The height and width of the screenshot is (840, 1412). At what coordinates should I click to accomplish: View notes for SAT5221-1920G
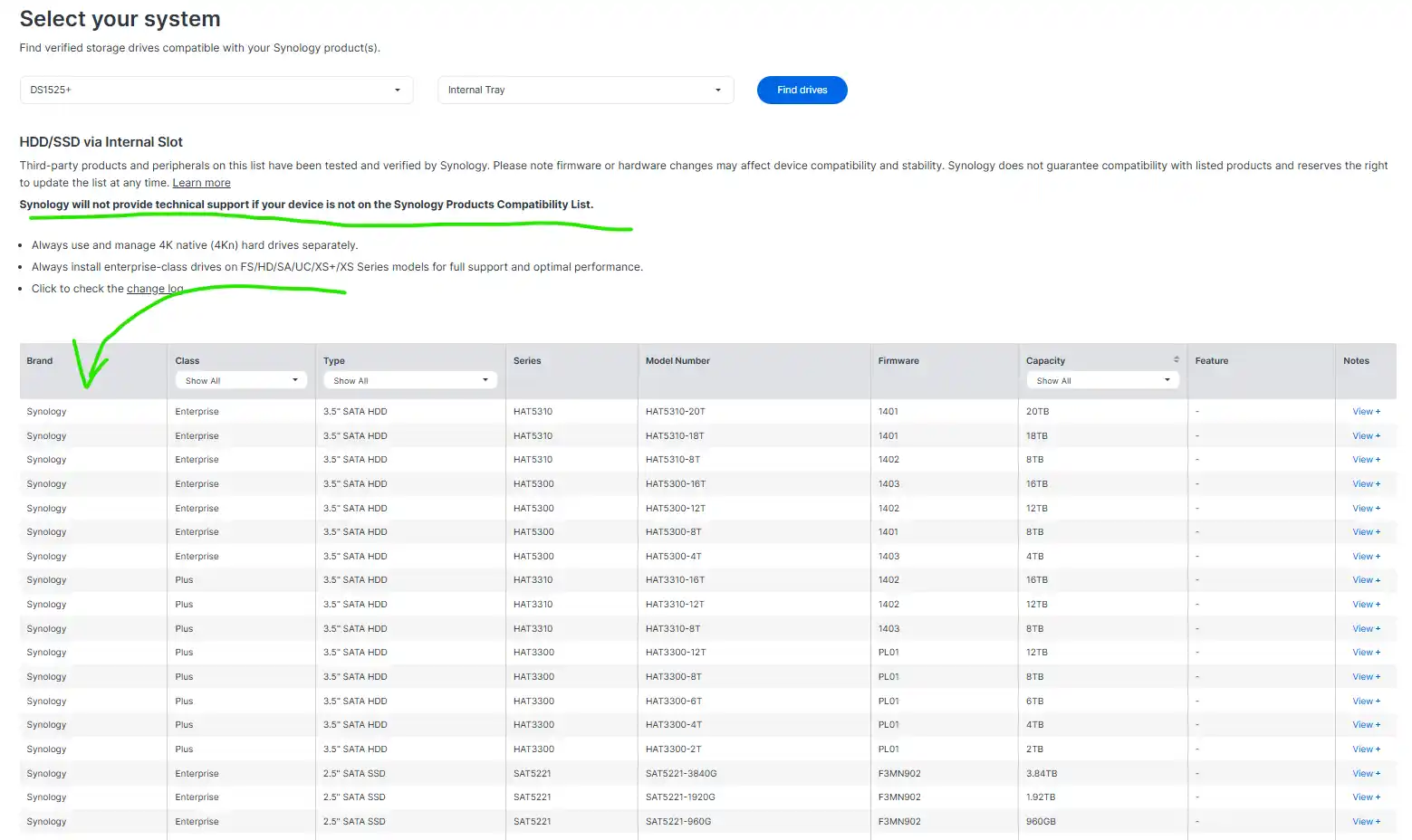tap(1366, 797)
